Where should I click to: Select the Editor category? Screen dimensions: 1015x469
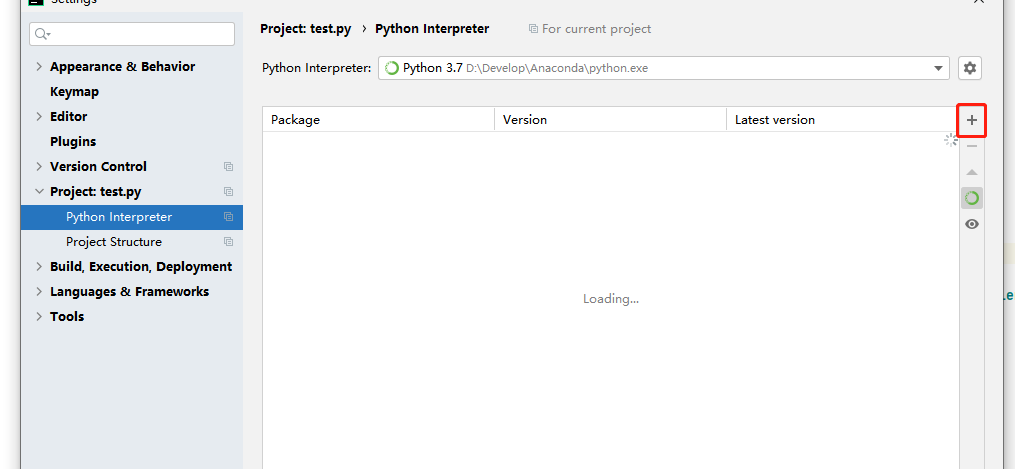click(69, 116)
